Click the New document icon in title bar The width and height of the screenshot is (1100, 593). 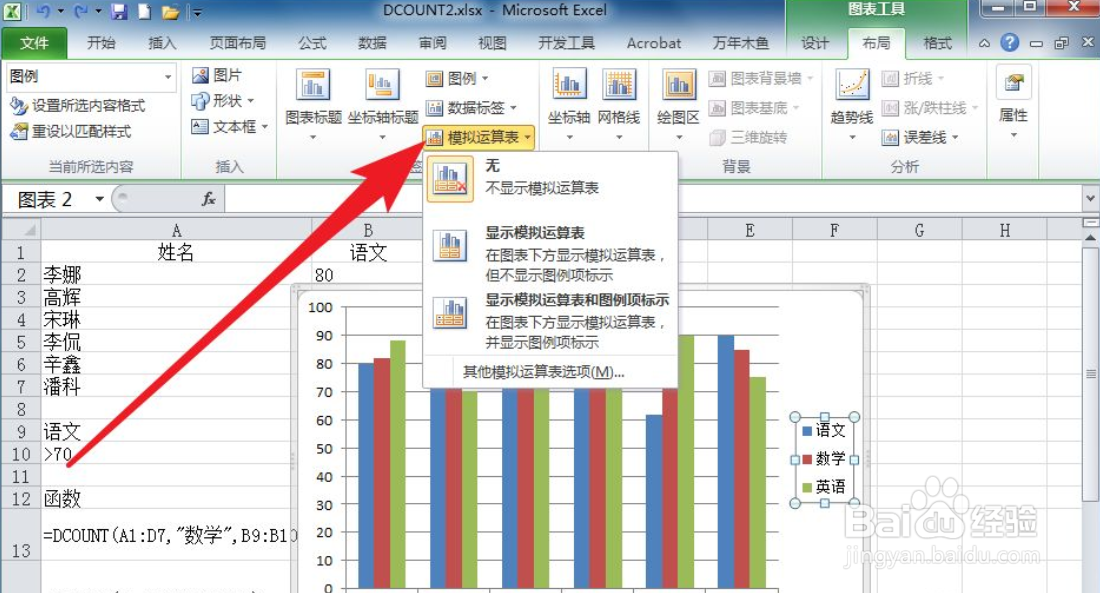(x=145, y=11)
